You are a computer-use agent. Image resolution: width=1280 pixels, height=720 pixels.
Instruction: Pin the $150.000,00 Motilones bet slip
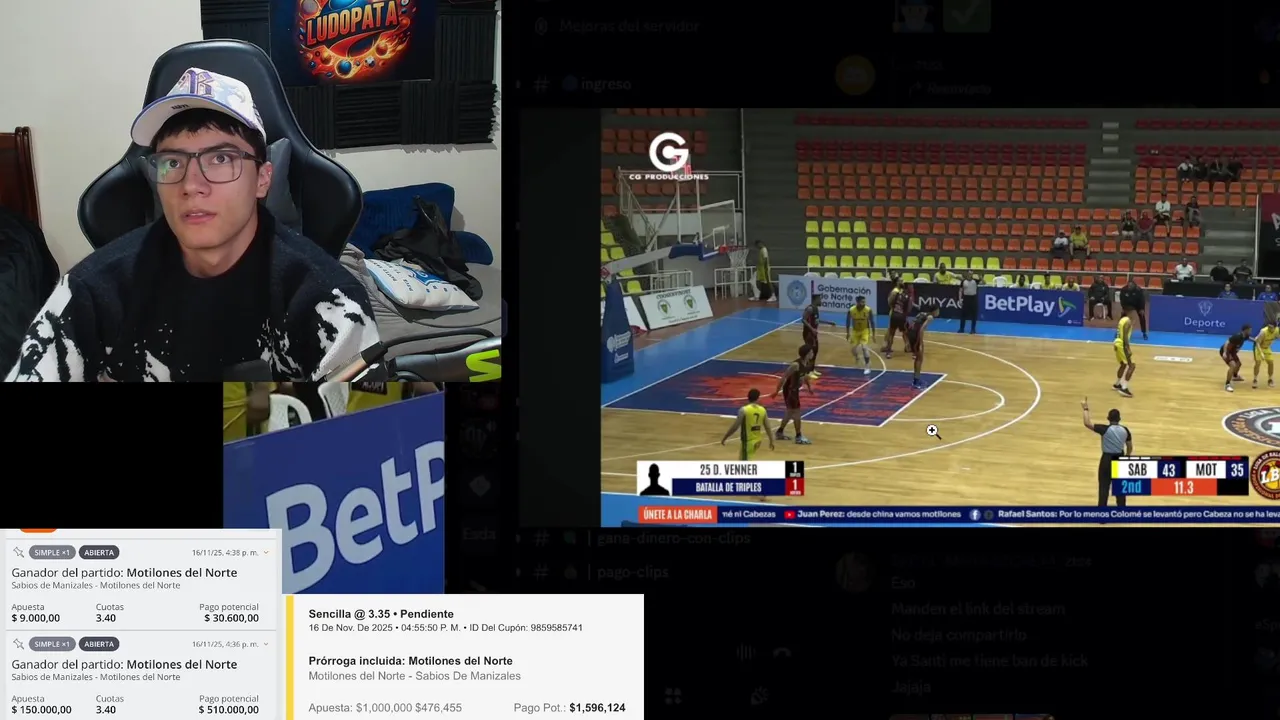point(18,644)
